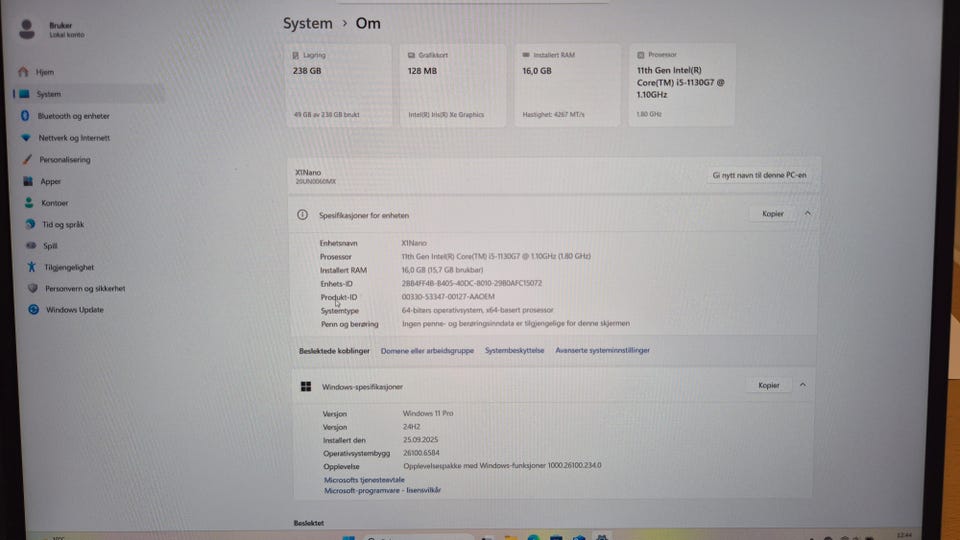Click the Wi-Fi network icon in sidebar
This screenshot has width=960, height=540.
tap(26, 138)
